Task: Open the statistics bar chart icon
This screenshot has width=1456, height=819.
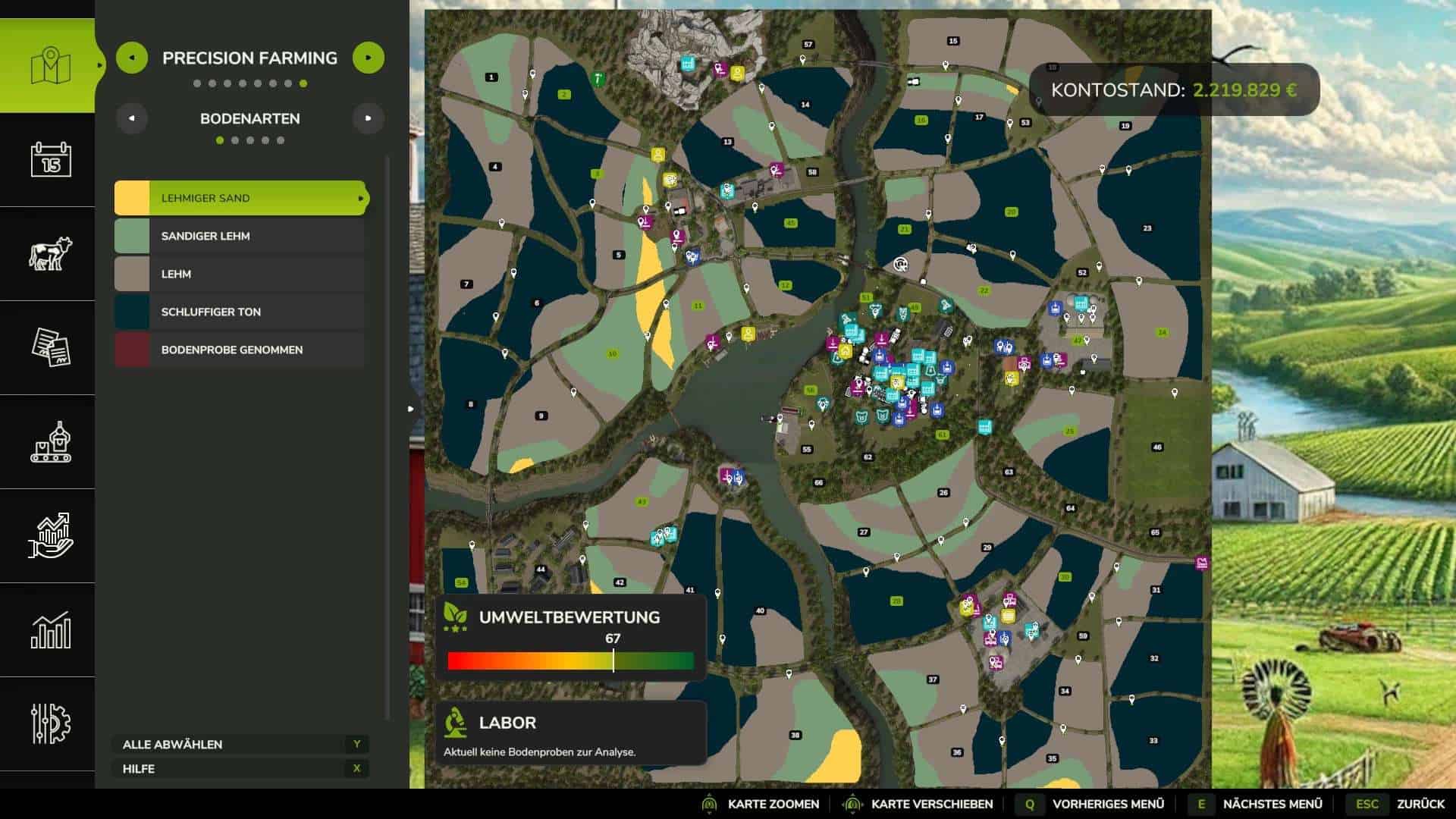Action: point(50,629)
